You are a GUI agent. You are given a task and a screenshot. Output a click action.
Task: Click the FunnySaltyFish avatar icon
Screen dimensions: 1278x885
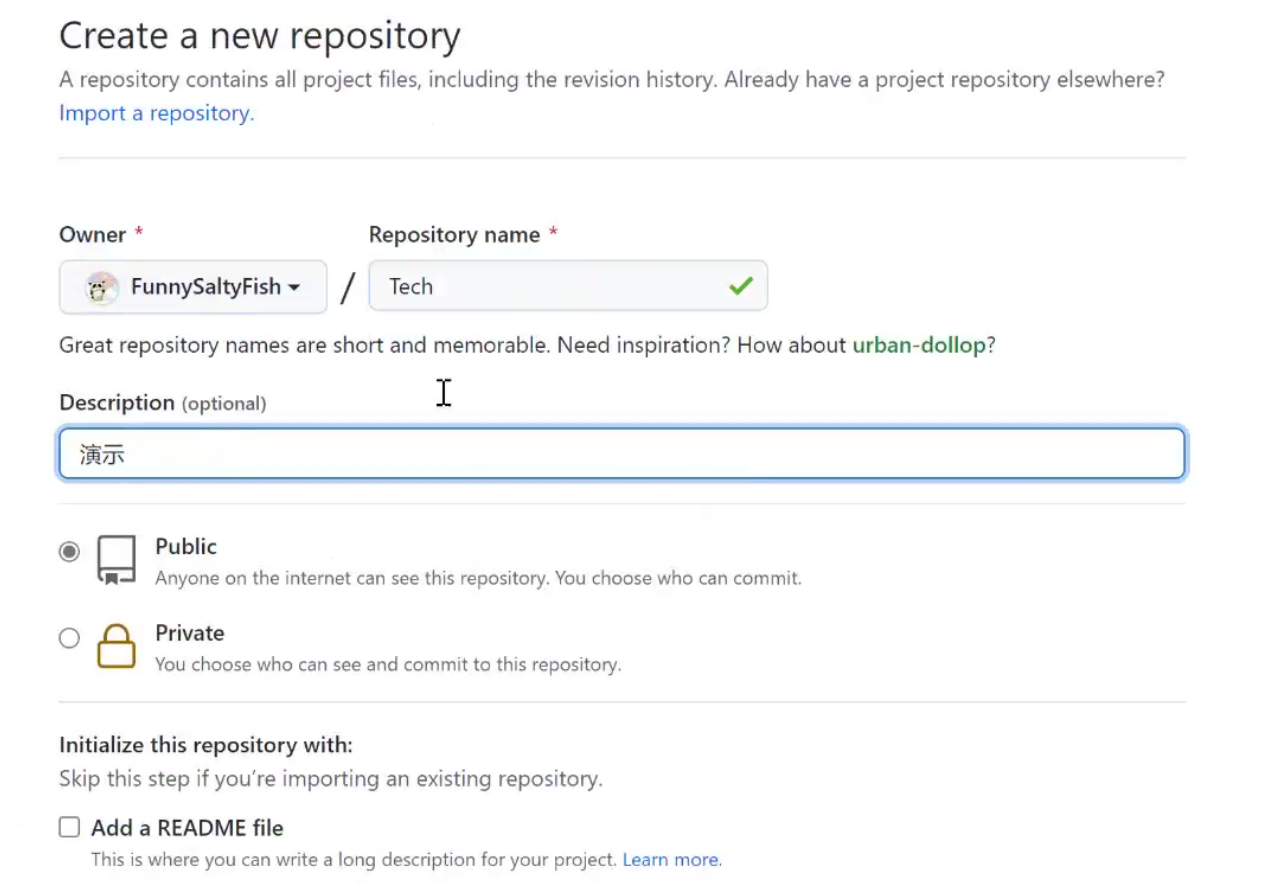click(x=102, y=288)
